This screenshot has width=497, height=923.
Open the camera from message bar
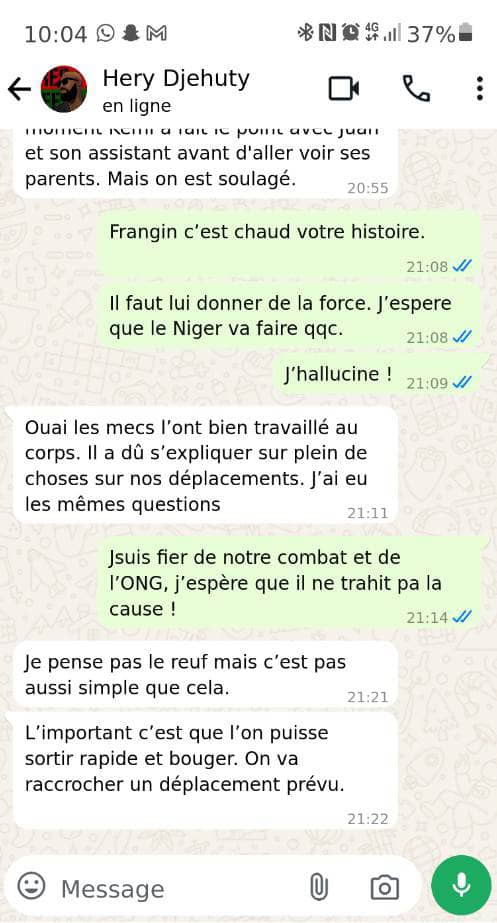[x=385, y=887]
